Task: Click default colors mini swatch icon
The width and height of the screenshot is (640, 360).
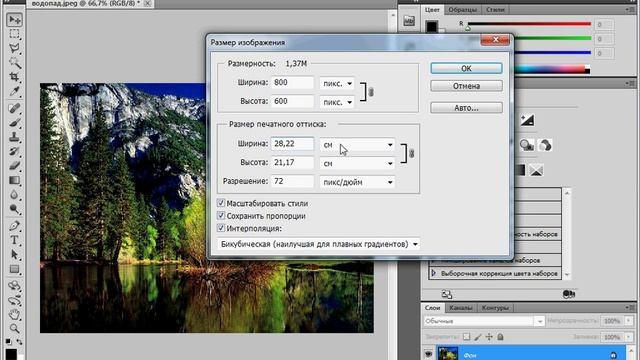Action: tap(9, 342)
